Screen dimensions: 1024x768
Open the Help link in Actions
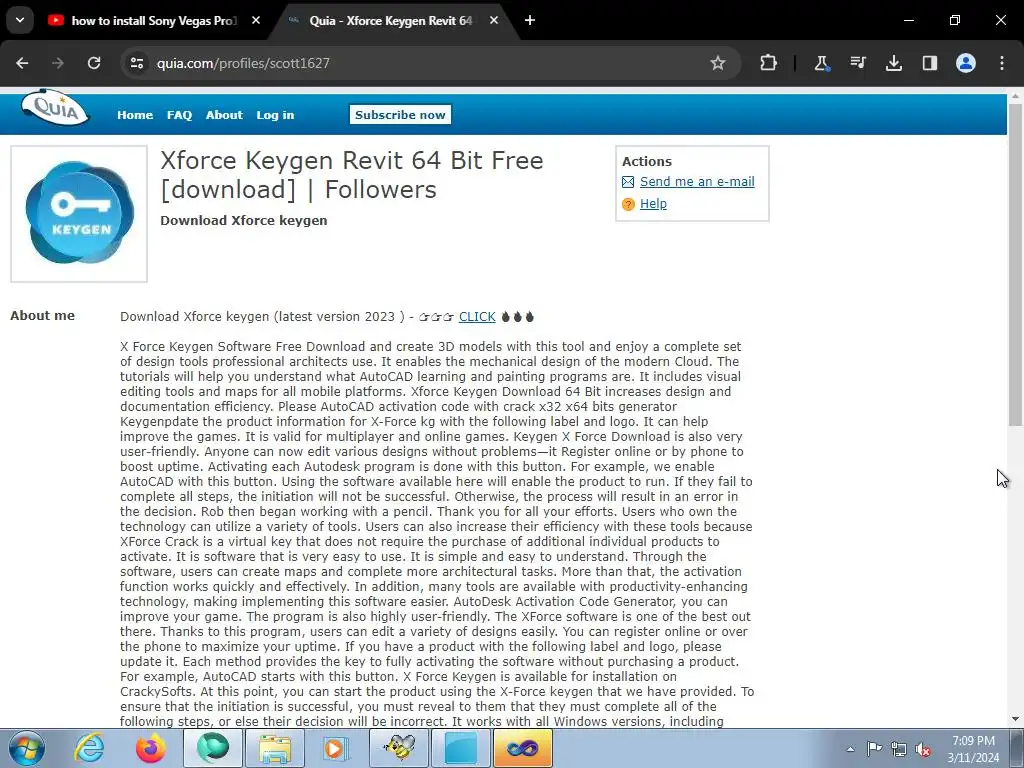pyautogui.click(x=653, y=204)
